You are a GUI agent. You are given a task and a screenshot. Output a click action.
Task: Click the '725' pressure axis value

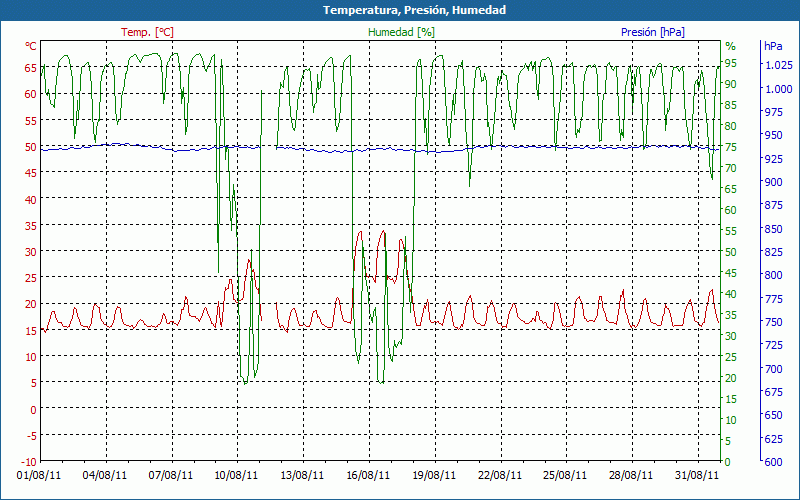tap(773, 345)
